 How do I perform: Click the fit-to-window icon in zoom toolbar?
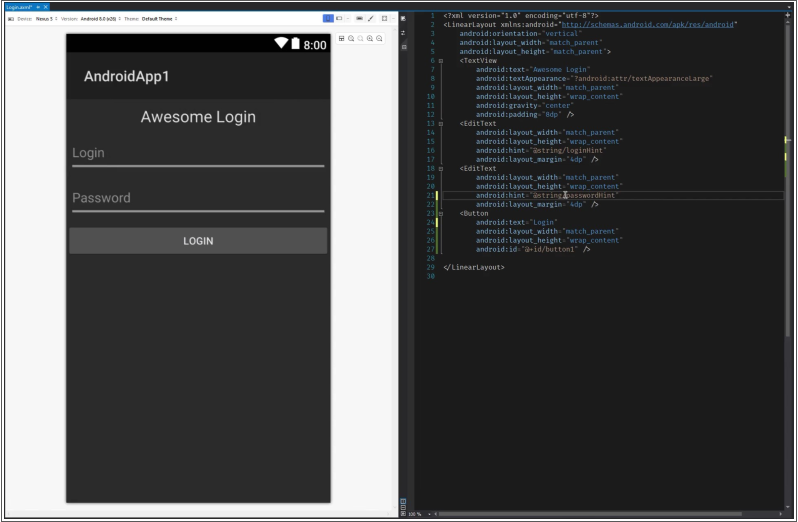tap(341, 38)
